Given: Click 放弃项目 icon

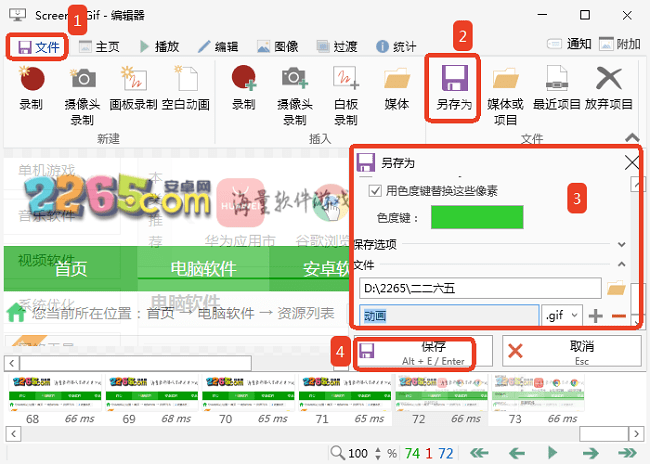Looking at the screenshot, I should pyautogui.click(x=609, y=88).
